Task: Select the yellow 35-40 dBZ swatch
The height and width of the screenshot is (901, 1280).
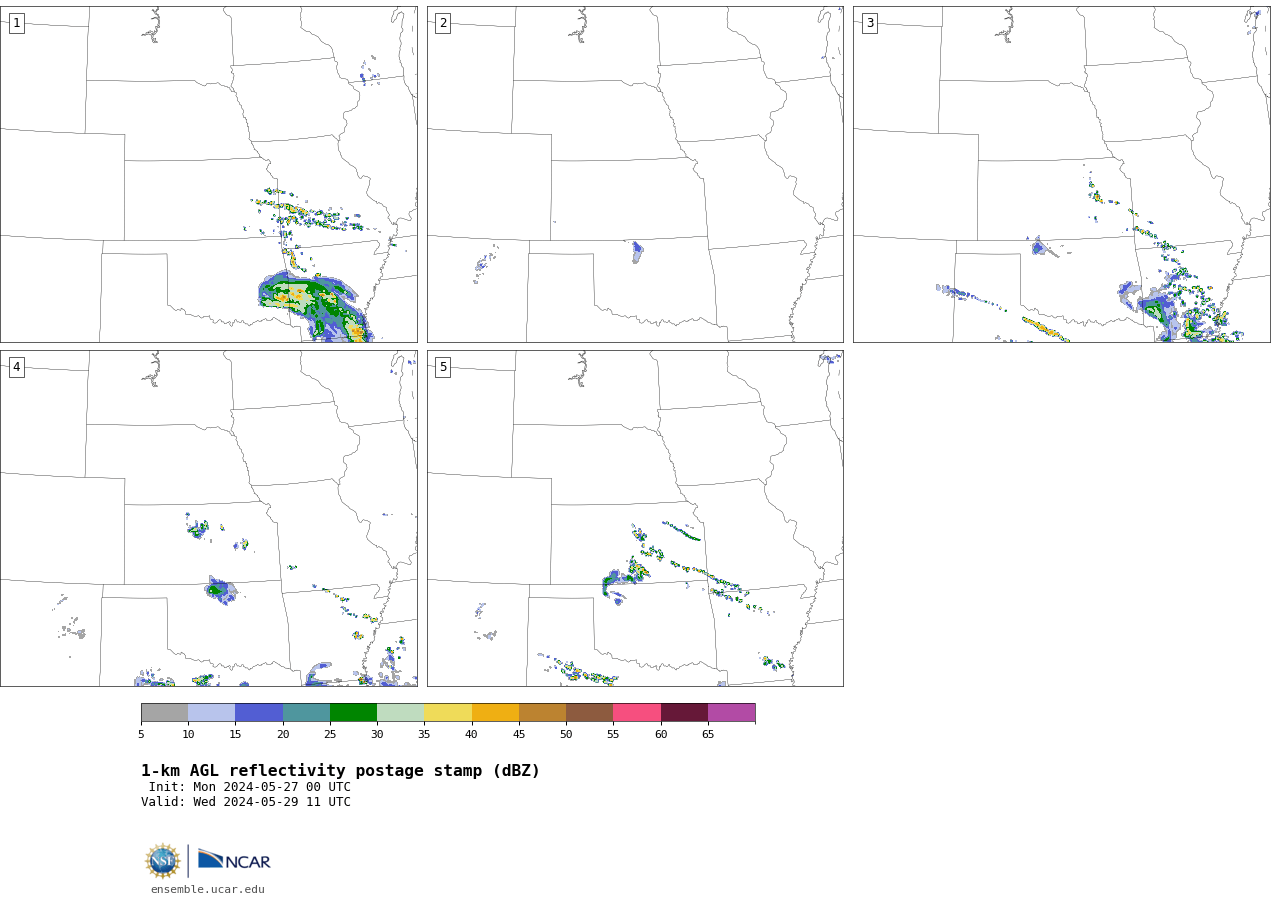Action: point(448,712)
